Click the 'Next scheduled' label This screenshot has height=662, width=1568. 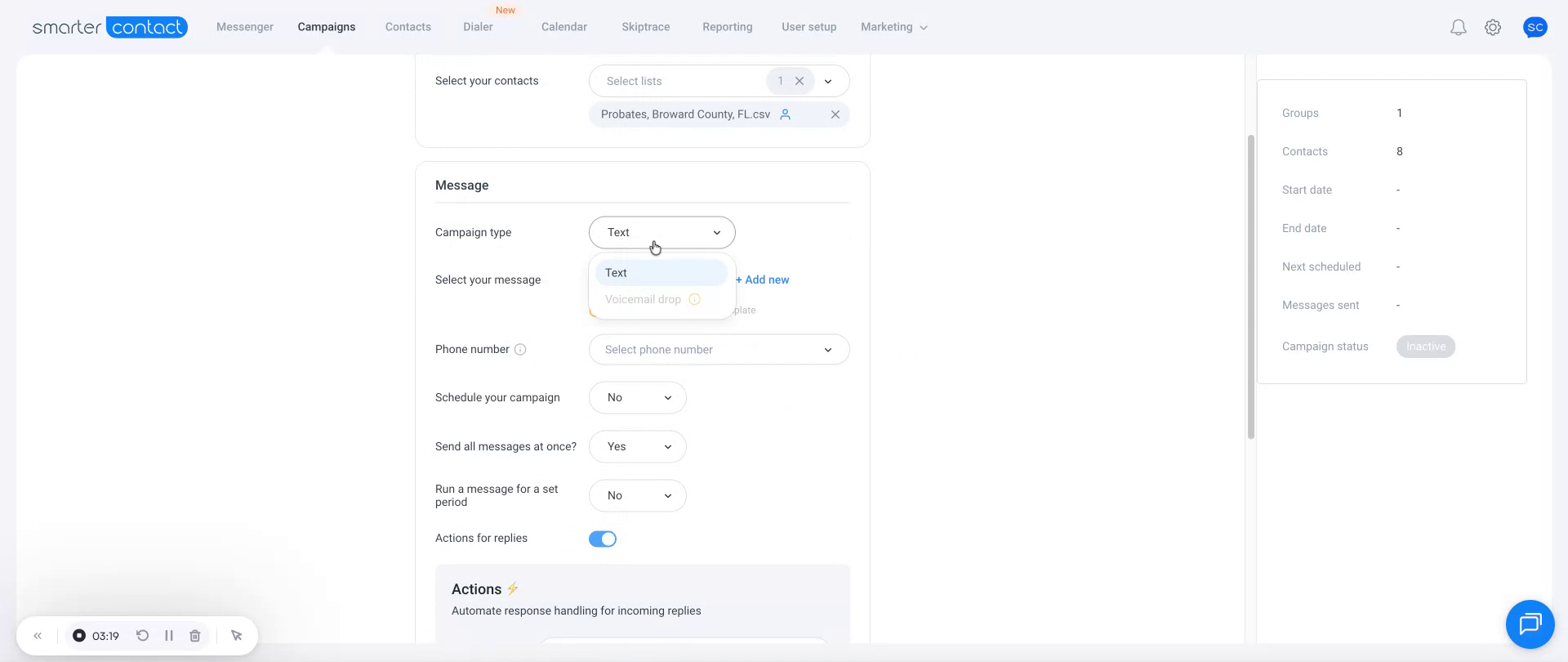click(1321, 266)
